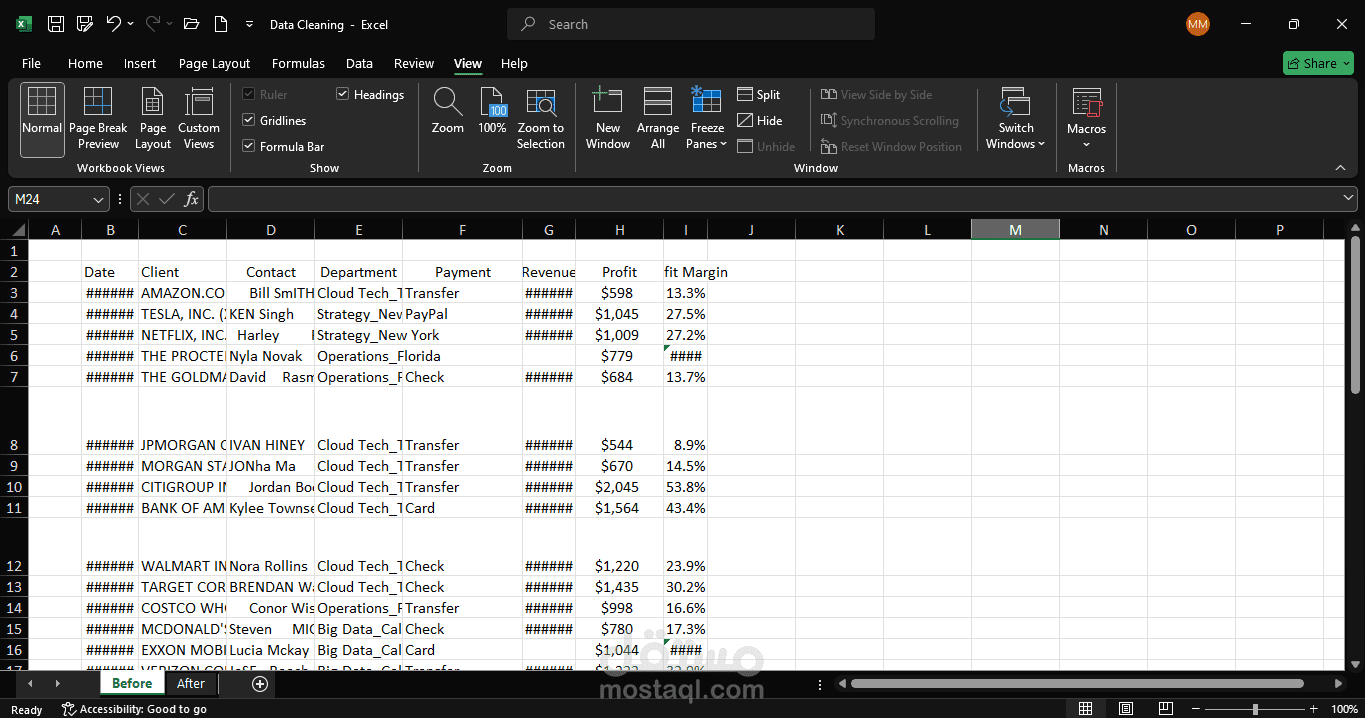Click the Save icon in title bar
Viewport: 1365px width, 718px height.
pos(56,24)
